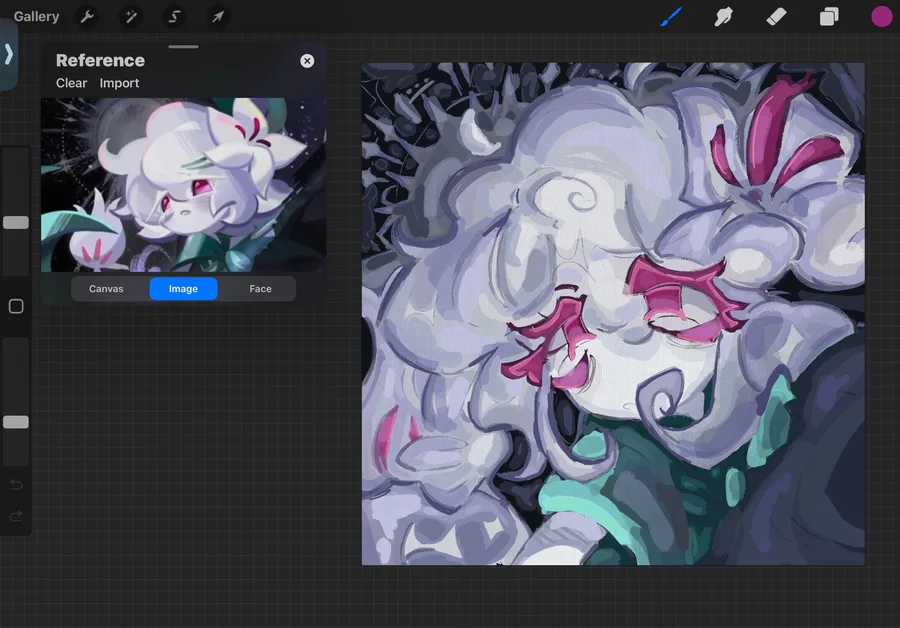Screen dimensions: 900x628
Task: Clear the reference image
Action: pyautogui.click(x=71, y=83)
